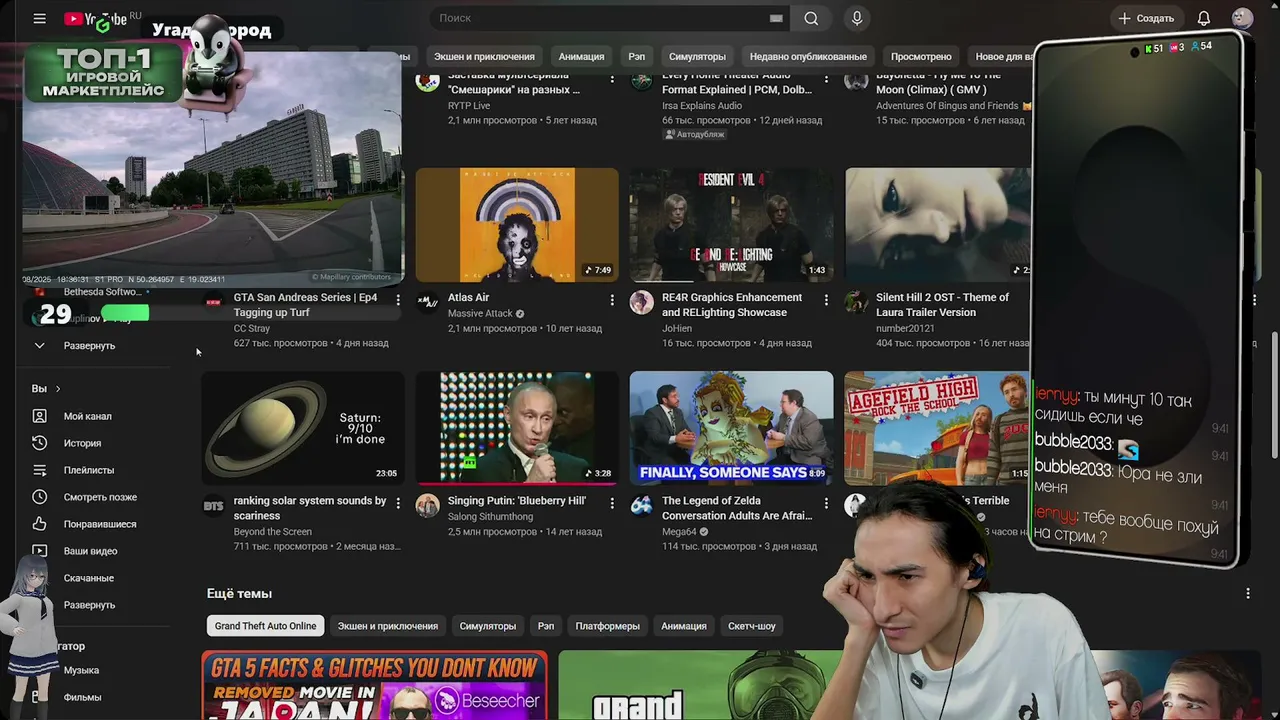Choose Симуляторы chip under Ещё темы
1280x720 pixels.
488,626
